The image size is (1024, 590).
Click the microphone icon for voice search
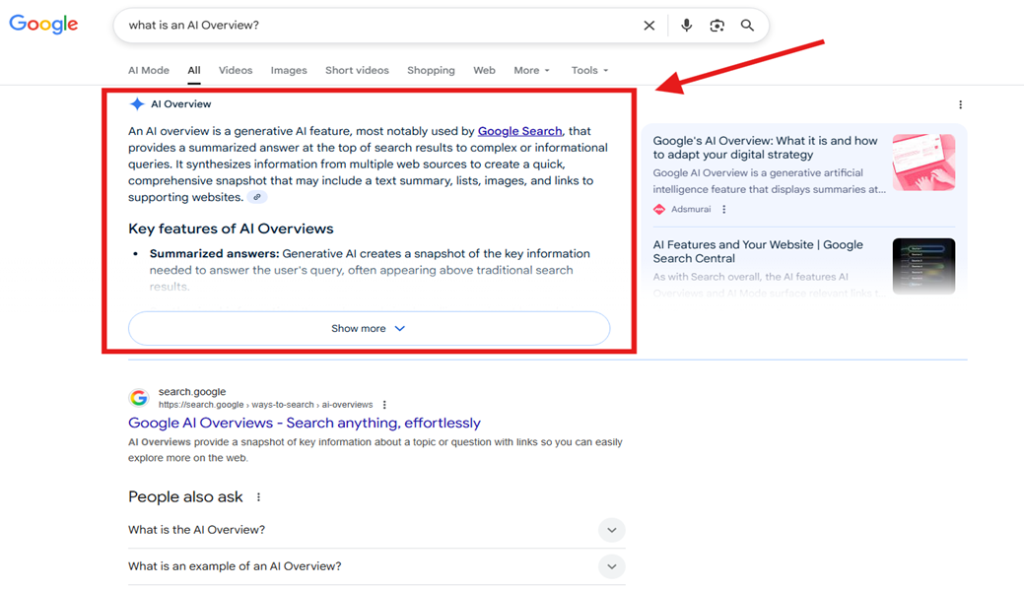pyautogui.click(x=686, y=25)
